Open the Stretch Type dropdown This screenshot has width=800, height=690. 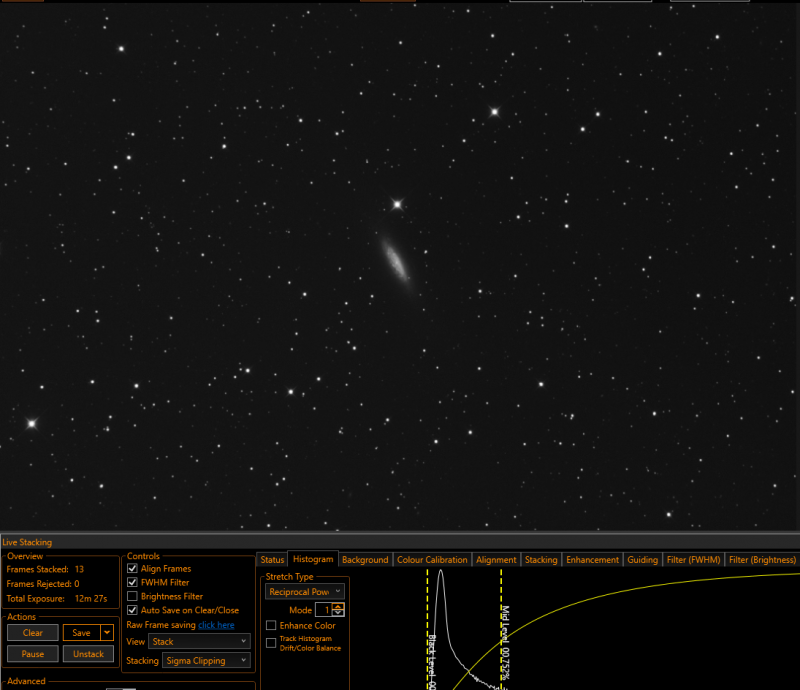coord(305,592)
